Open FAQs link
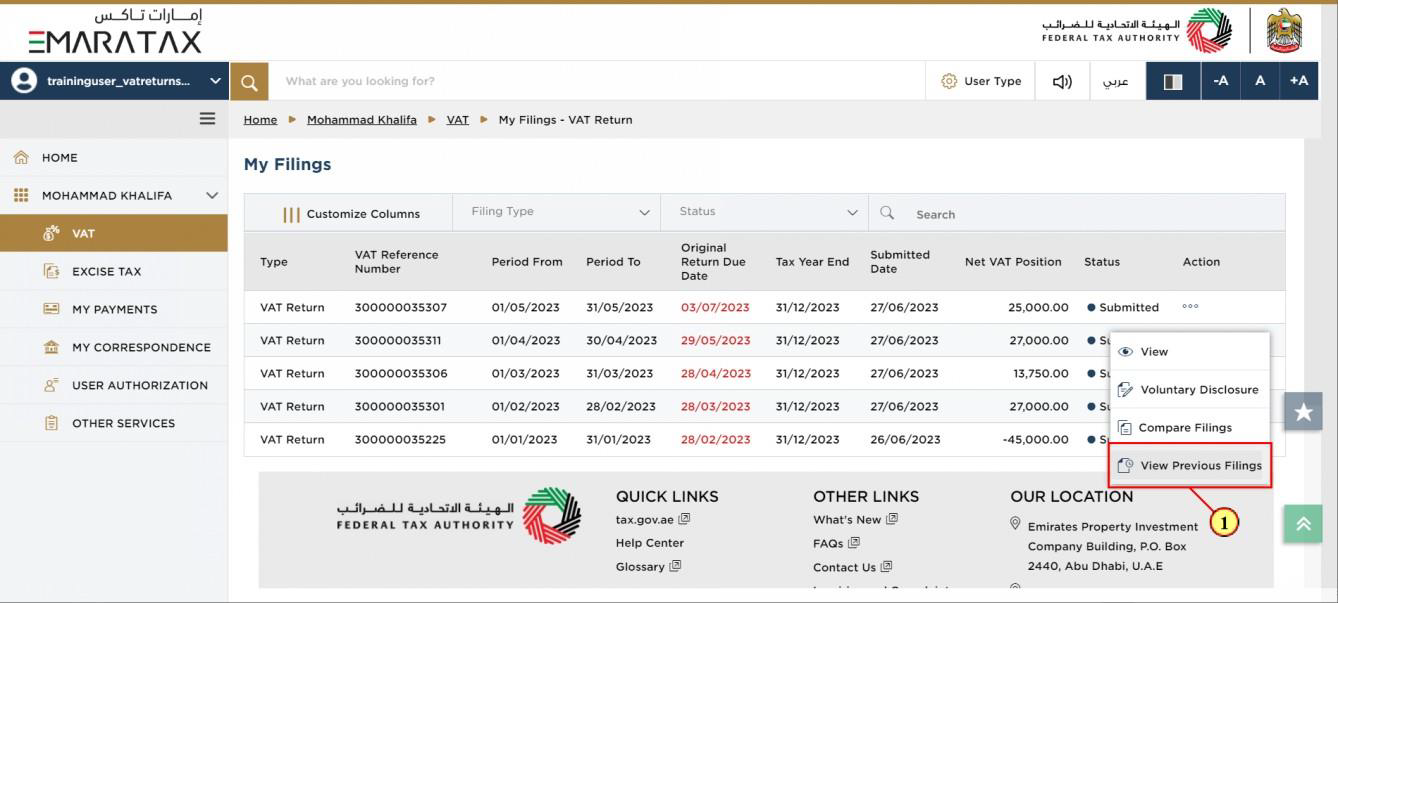Viewport: 1414px width, 801px height. click(x=836, y=543)
